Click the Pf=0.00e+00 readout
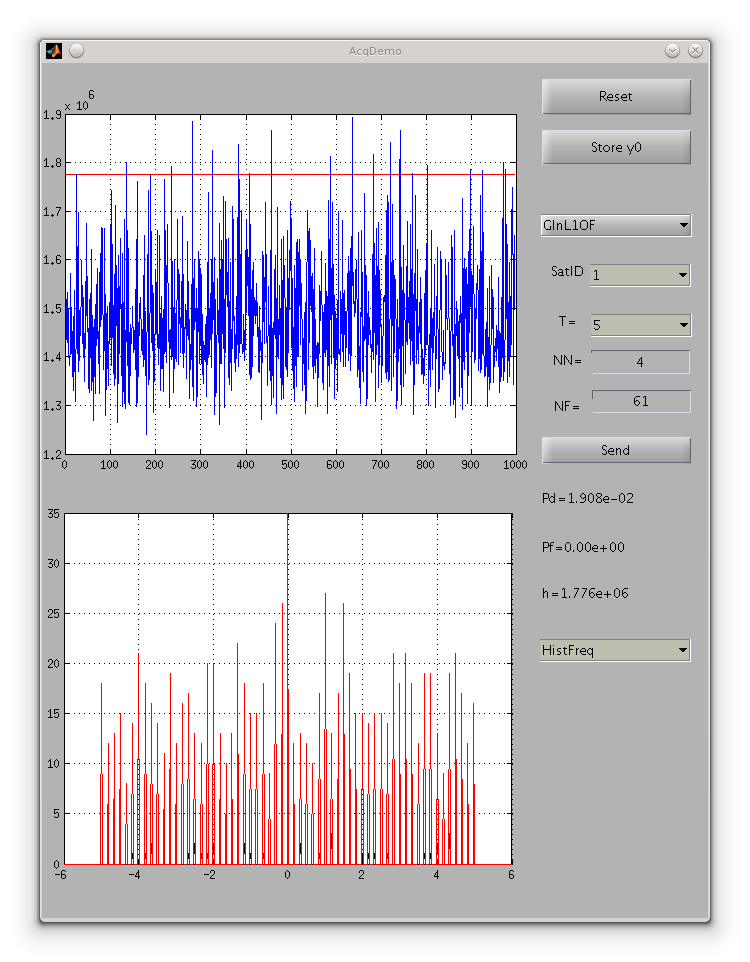This screenshot has height=962, width=750. coord(585,548)
